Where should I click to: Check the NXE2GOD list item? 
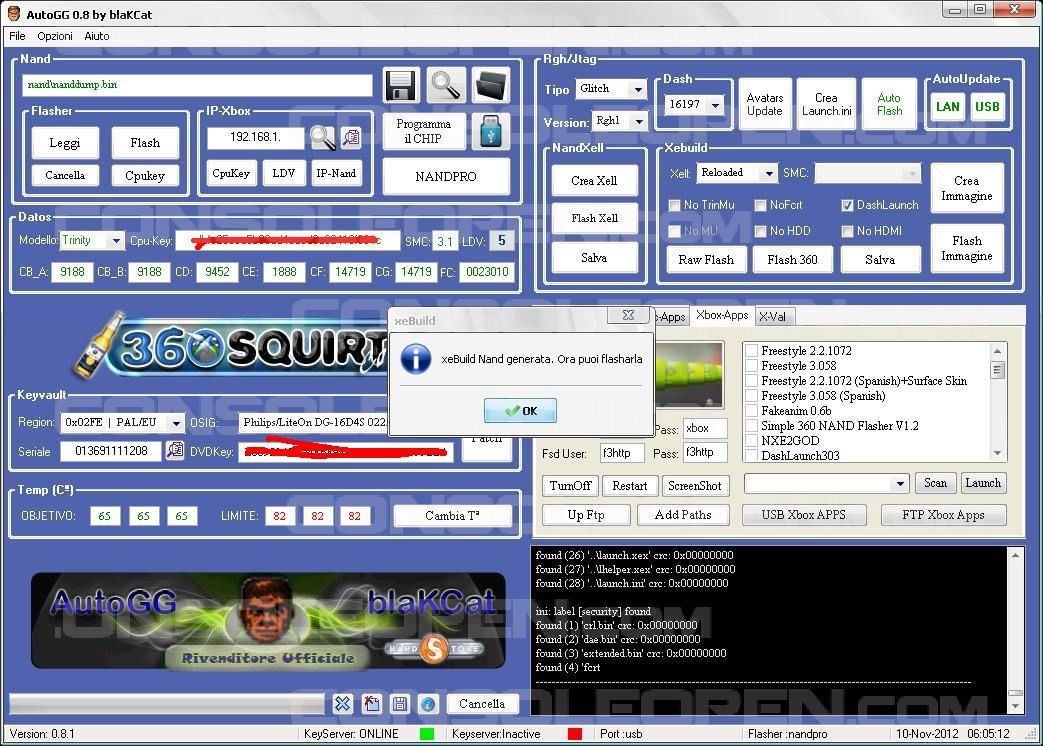point(752,440)
